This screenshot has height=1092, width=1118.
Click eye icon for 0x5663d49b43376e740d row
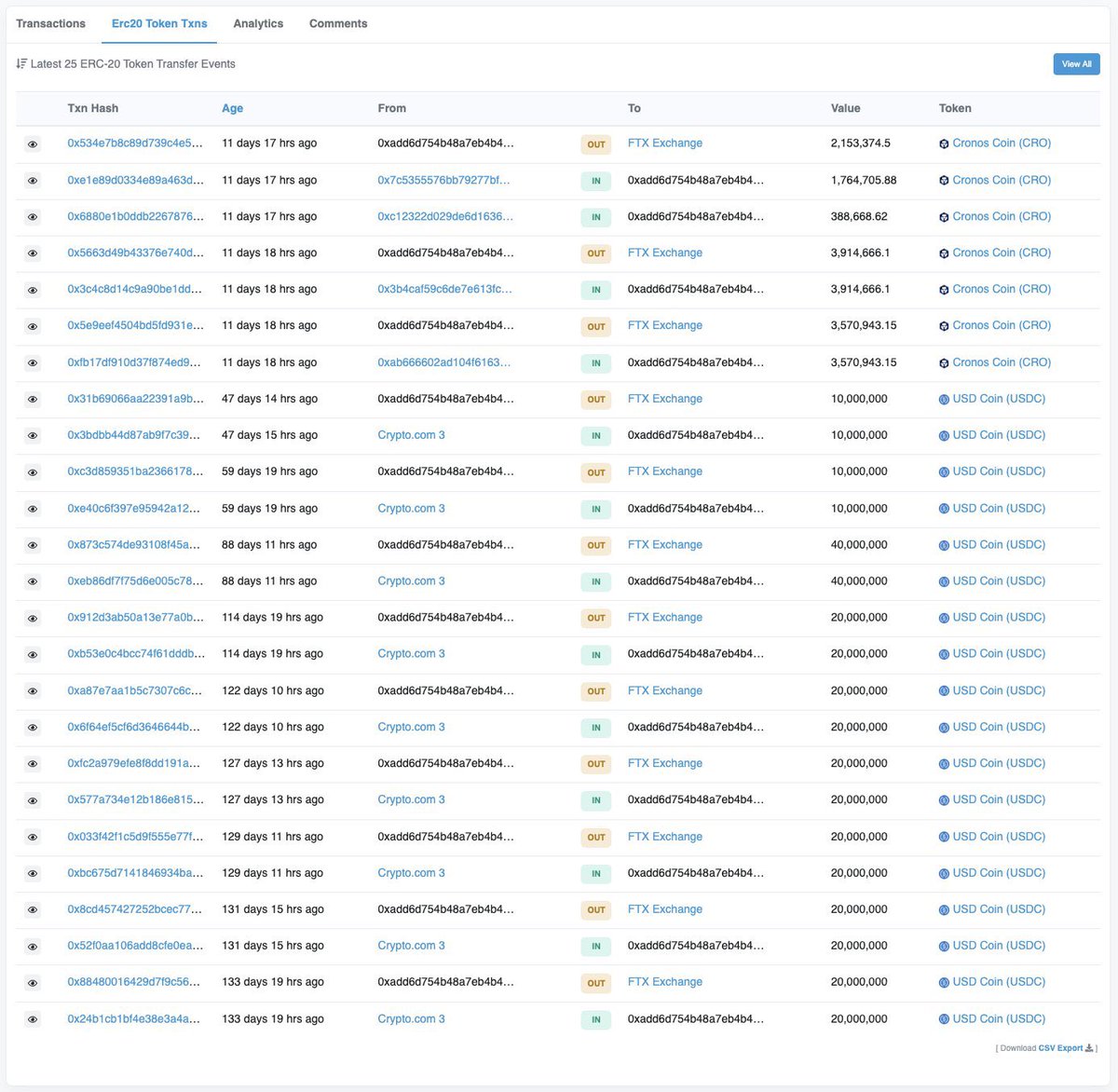tap(33, 253)
